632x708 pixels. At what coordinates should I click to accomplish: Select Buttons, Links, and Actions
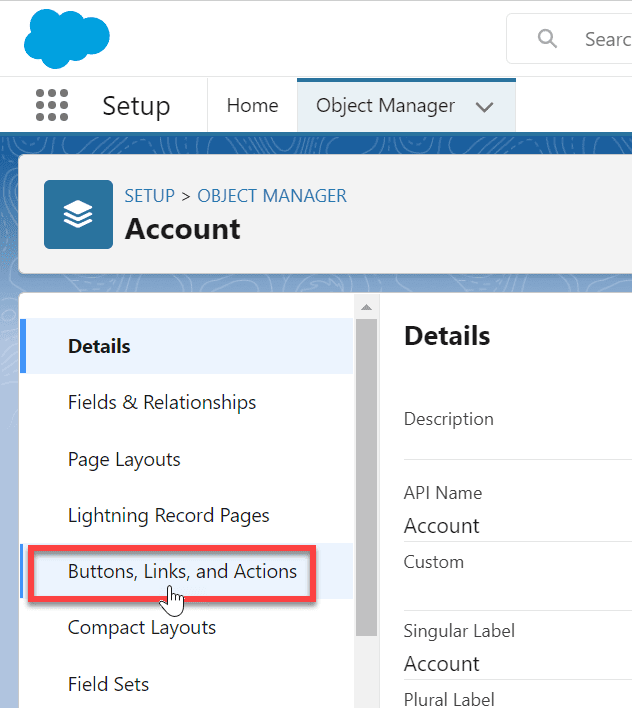pyautogui.click(x=186, y=571)
